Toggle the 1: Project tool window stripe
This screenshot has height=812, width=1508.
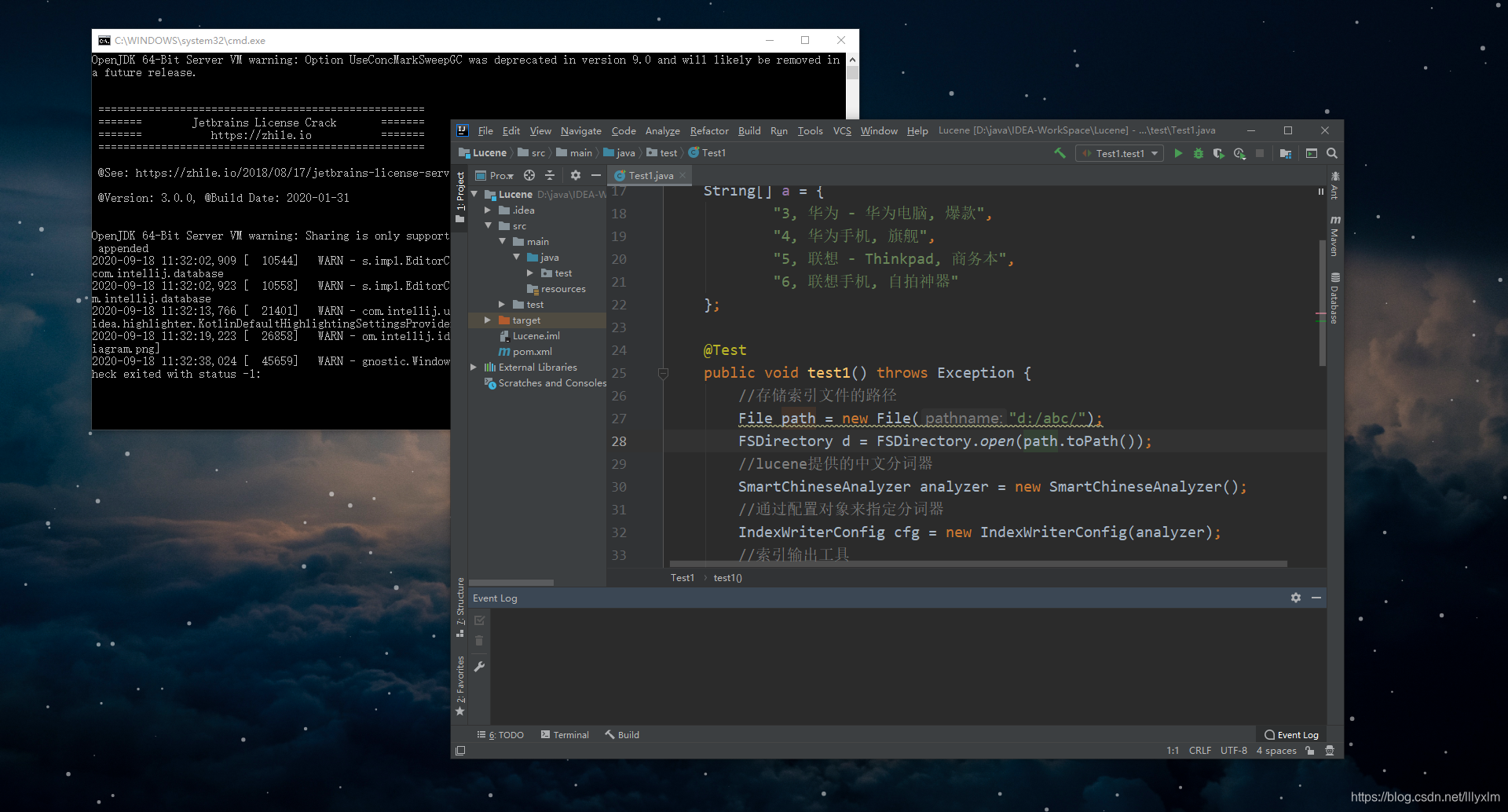click(x=460, y=197)
